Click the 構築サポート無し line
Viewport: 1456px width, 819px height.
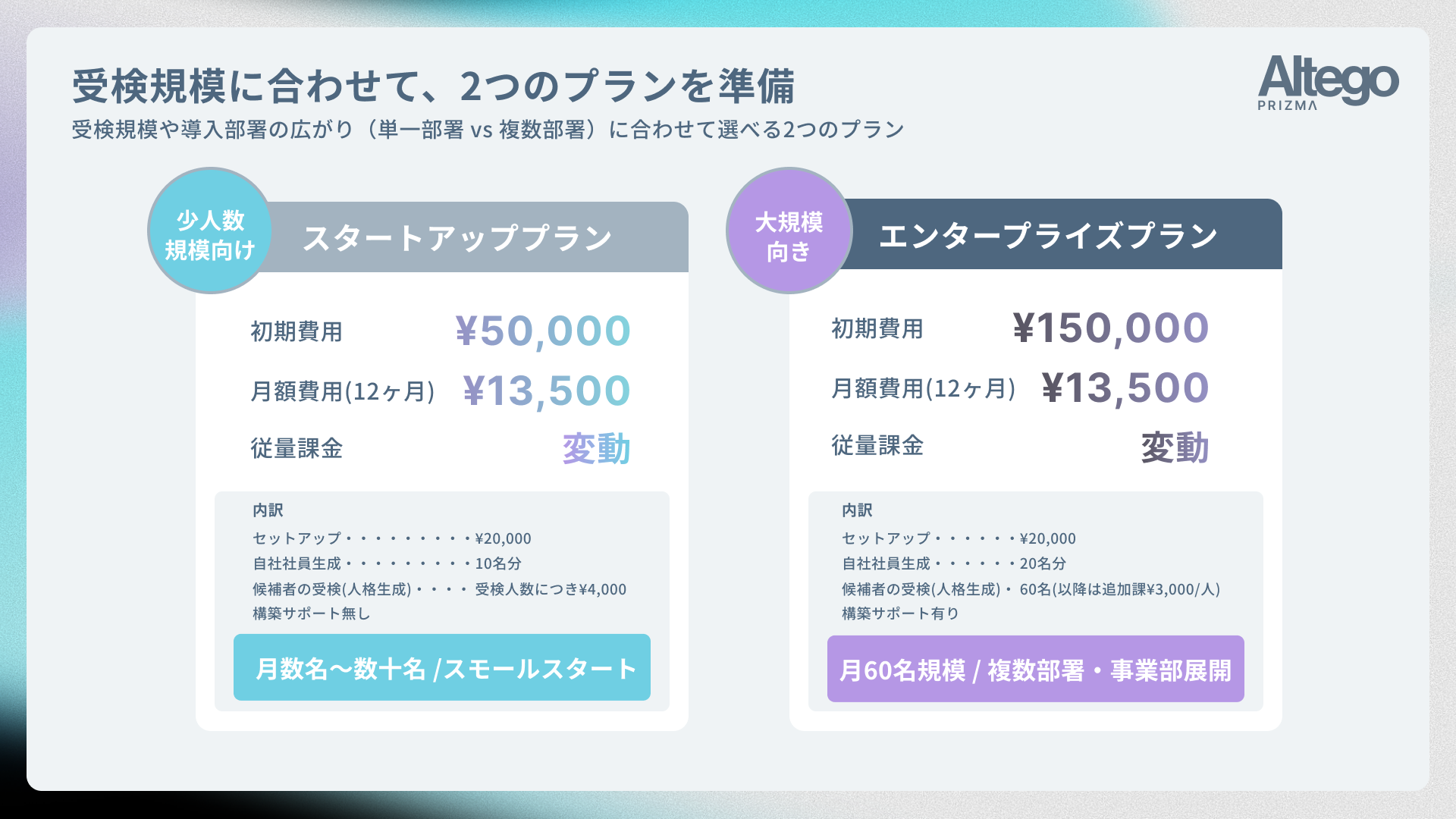click(312, 613)
